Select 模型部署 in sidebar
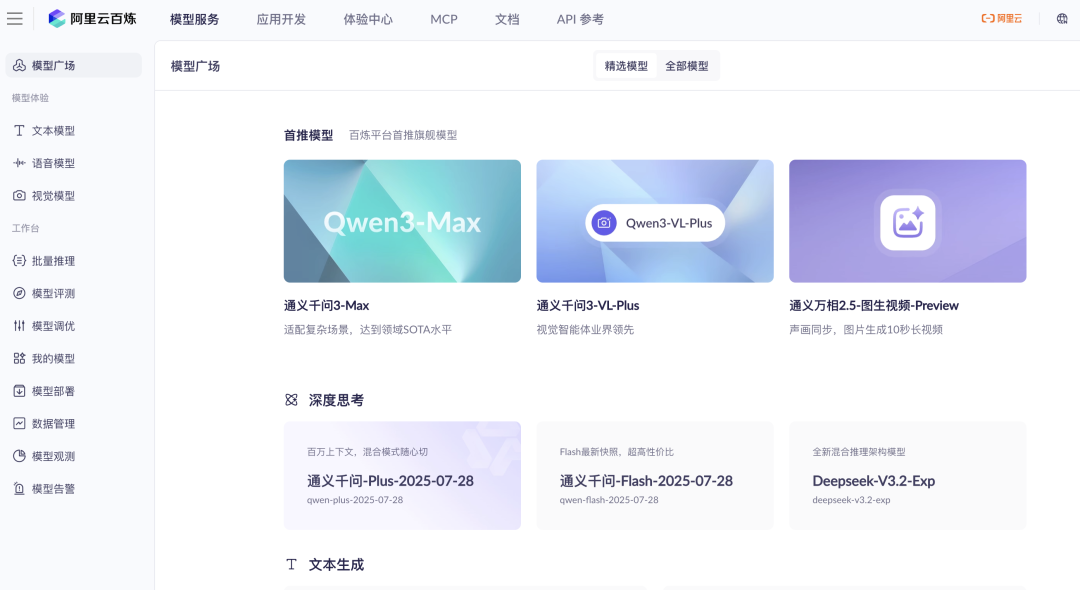This screenshot has width=1080, height=590. click(74, 391)
